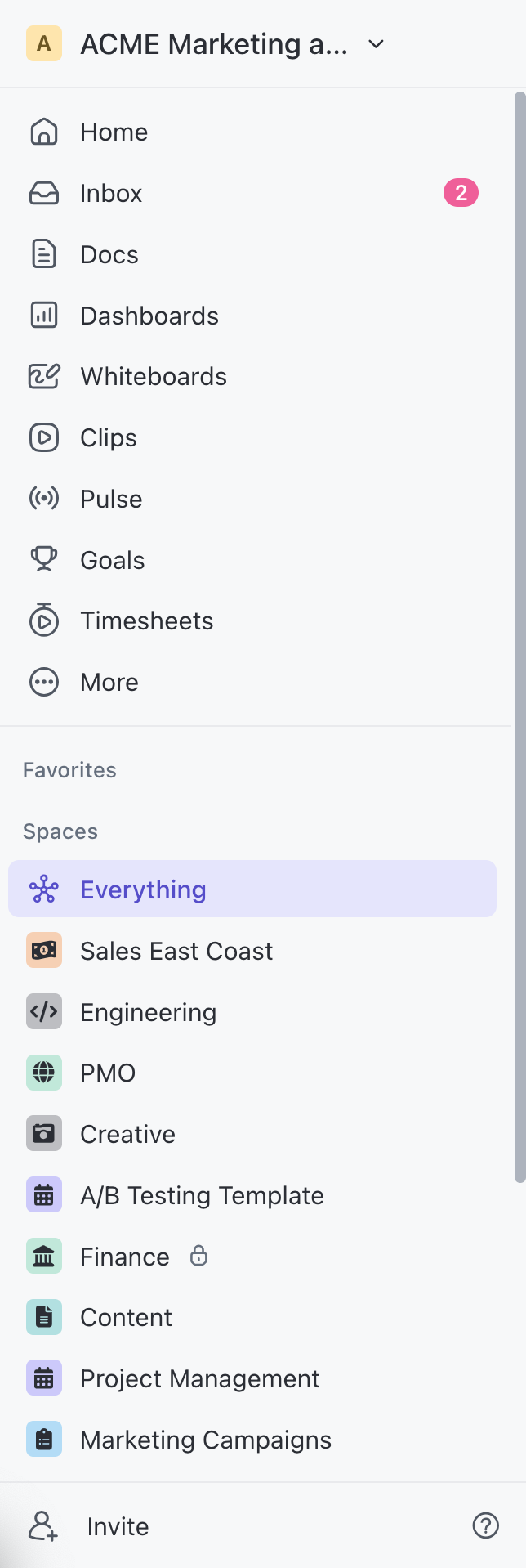Click the Timesheets stopwatch icon
The width and height of the screenshot is (526, 1568).
[44, 620]
